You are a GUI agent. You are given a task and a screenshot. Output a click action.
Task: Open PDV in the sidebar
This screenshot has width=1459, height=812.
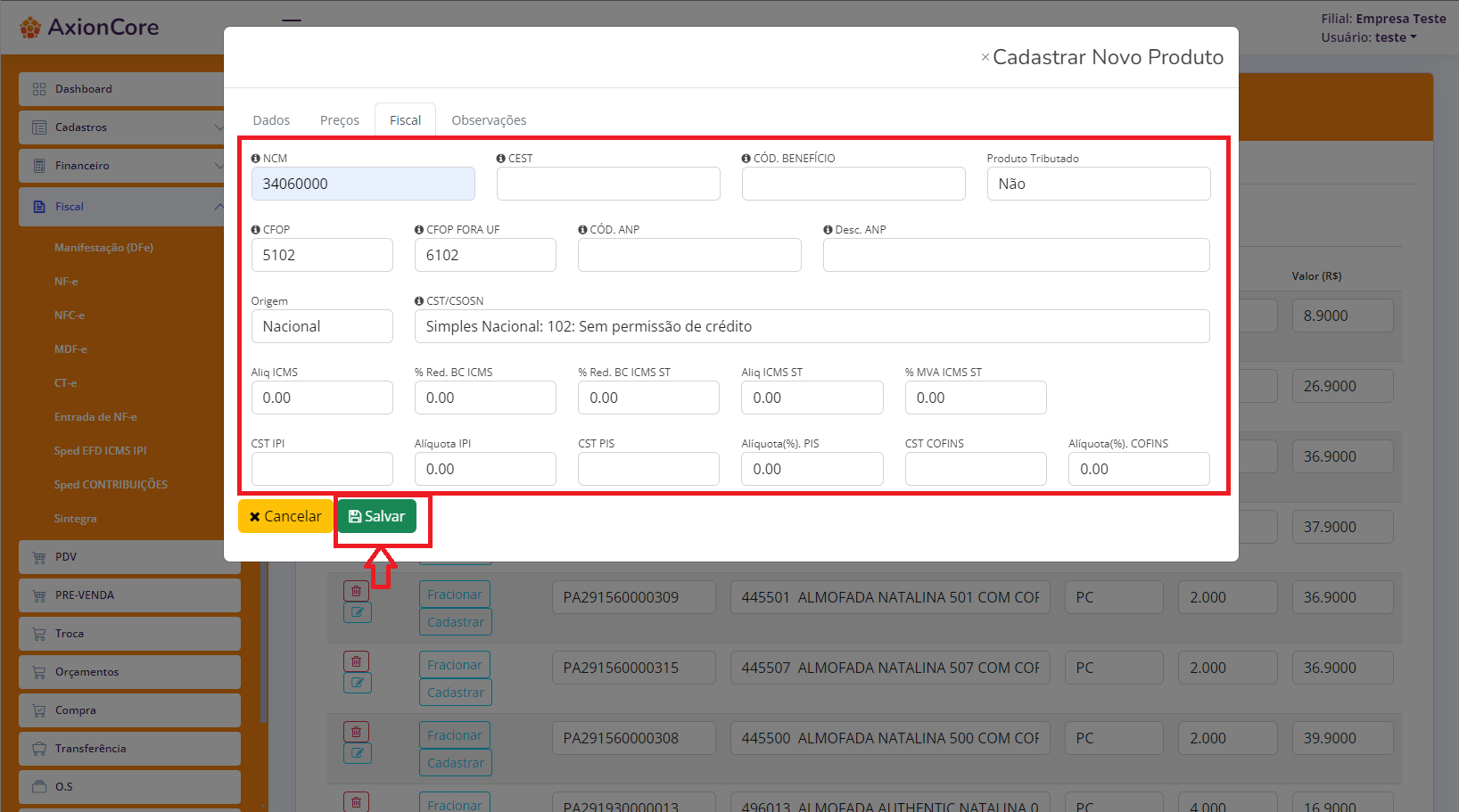pyautogui.click(x=129, y=557)
